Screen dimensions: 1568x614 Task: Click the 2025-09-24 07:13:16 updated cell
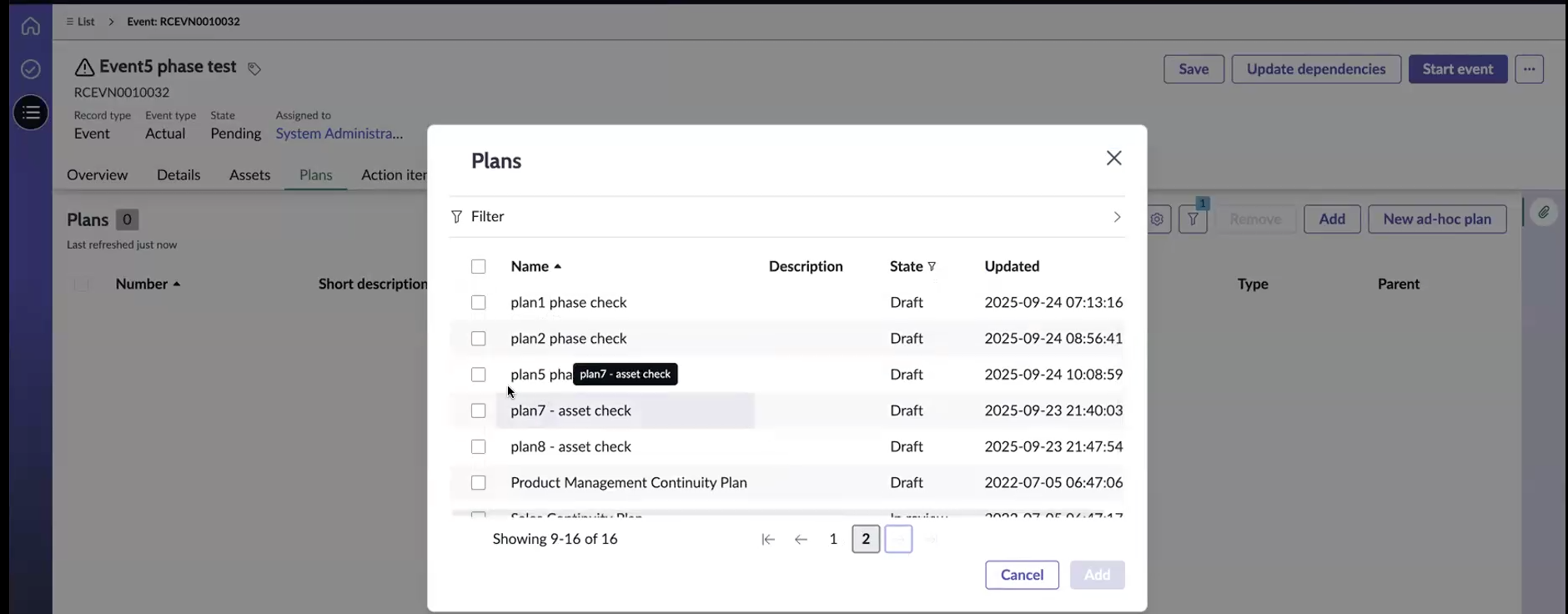tap(1053, 303)
